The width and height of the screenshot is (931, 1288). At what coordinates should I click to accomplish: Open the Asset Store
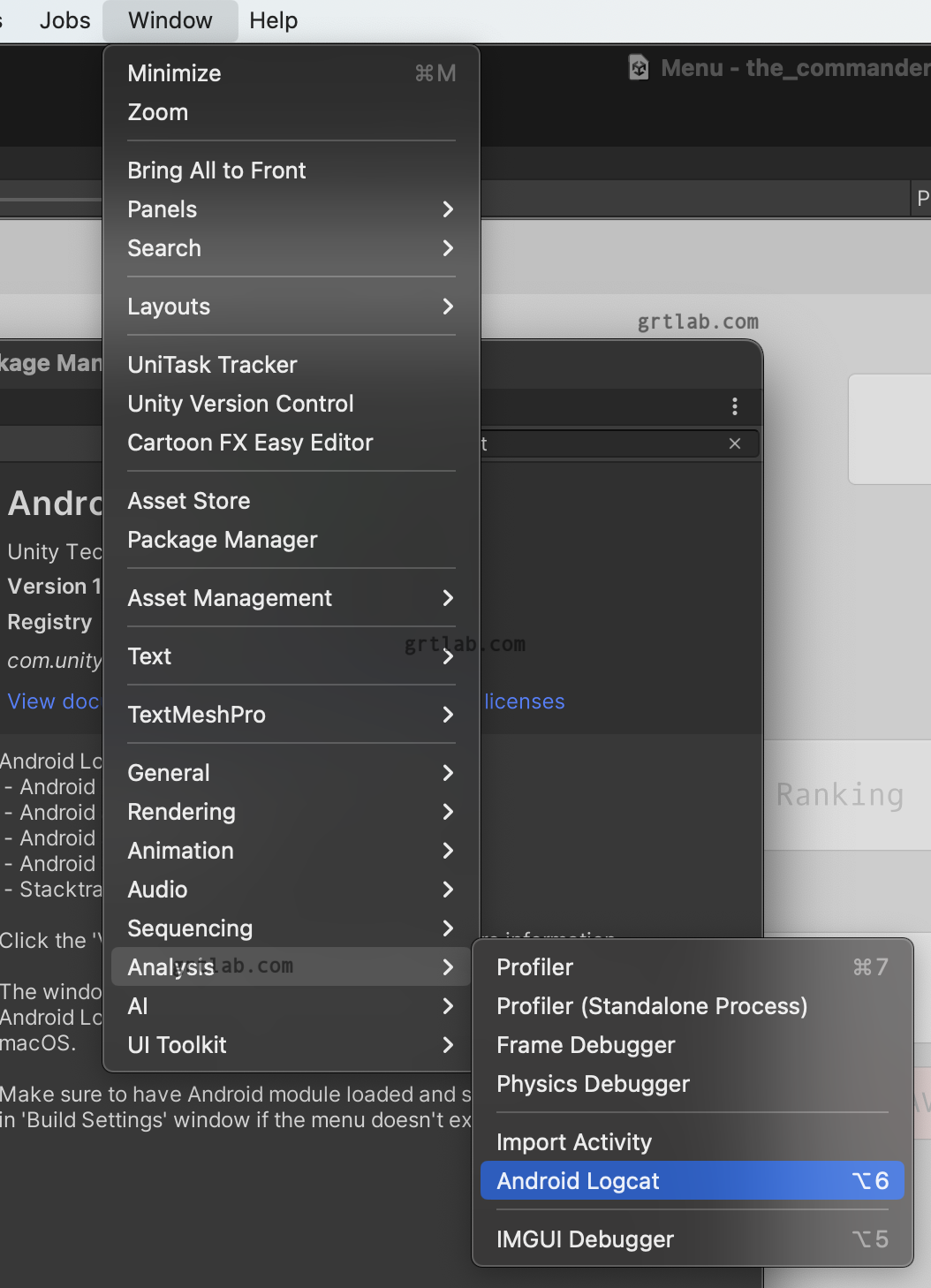click(189, 500)
